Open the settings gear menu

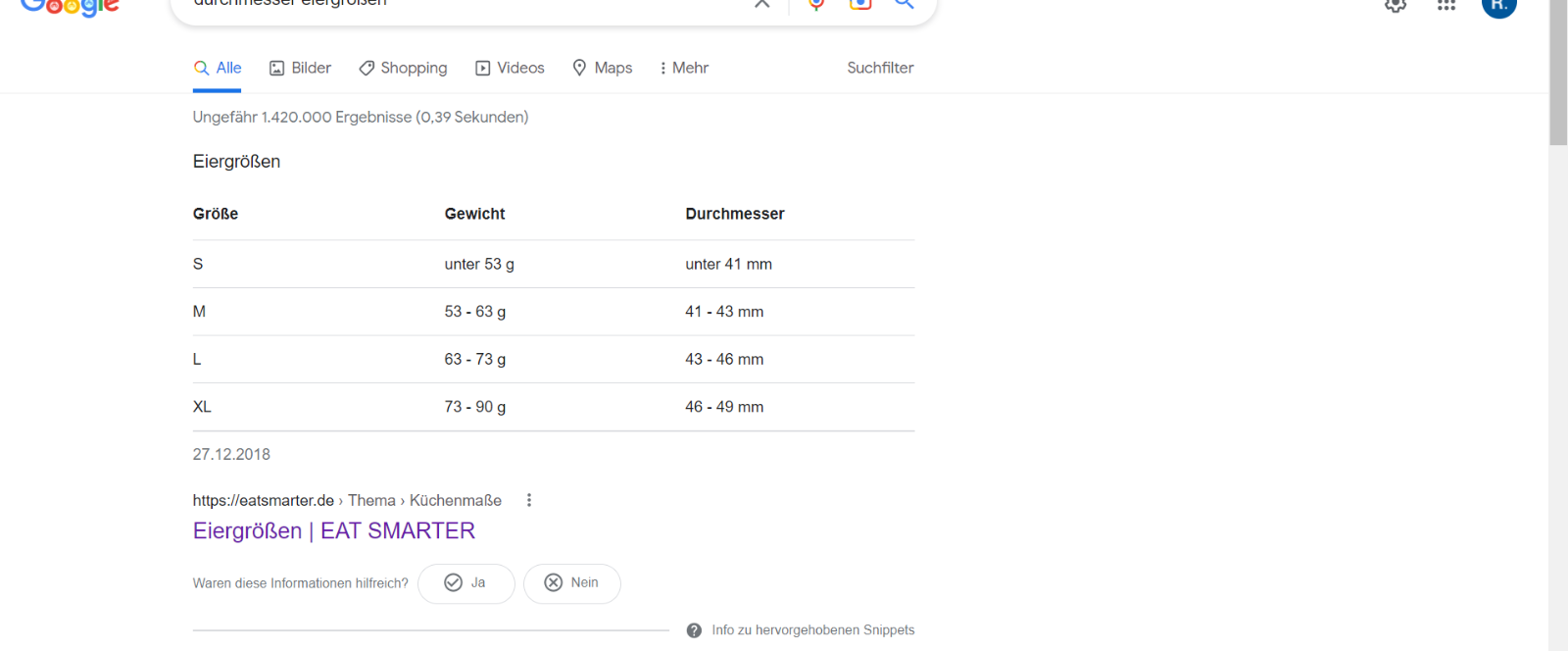click(1396, 6)
